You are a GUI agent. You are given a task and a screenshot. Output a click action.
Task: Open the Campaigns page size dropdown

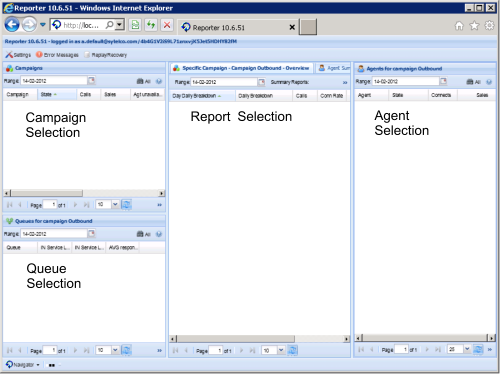pos(115,204)
